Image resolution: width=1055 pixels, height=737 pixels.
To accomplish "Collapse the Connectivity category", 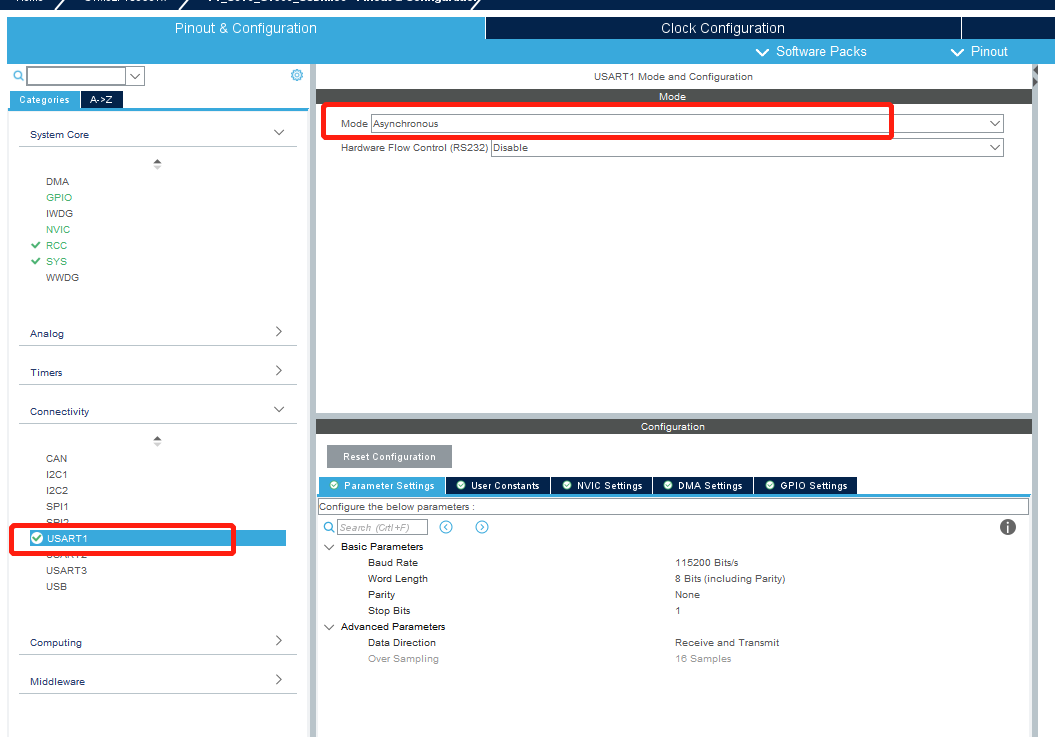I will pyautogui.click(x=279, y=409).
